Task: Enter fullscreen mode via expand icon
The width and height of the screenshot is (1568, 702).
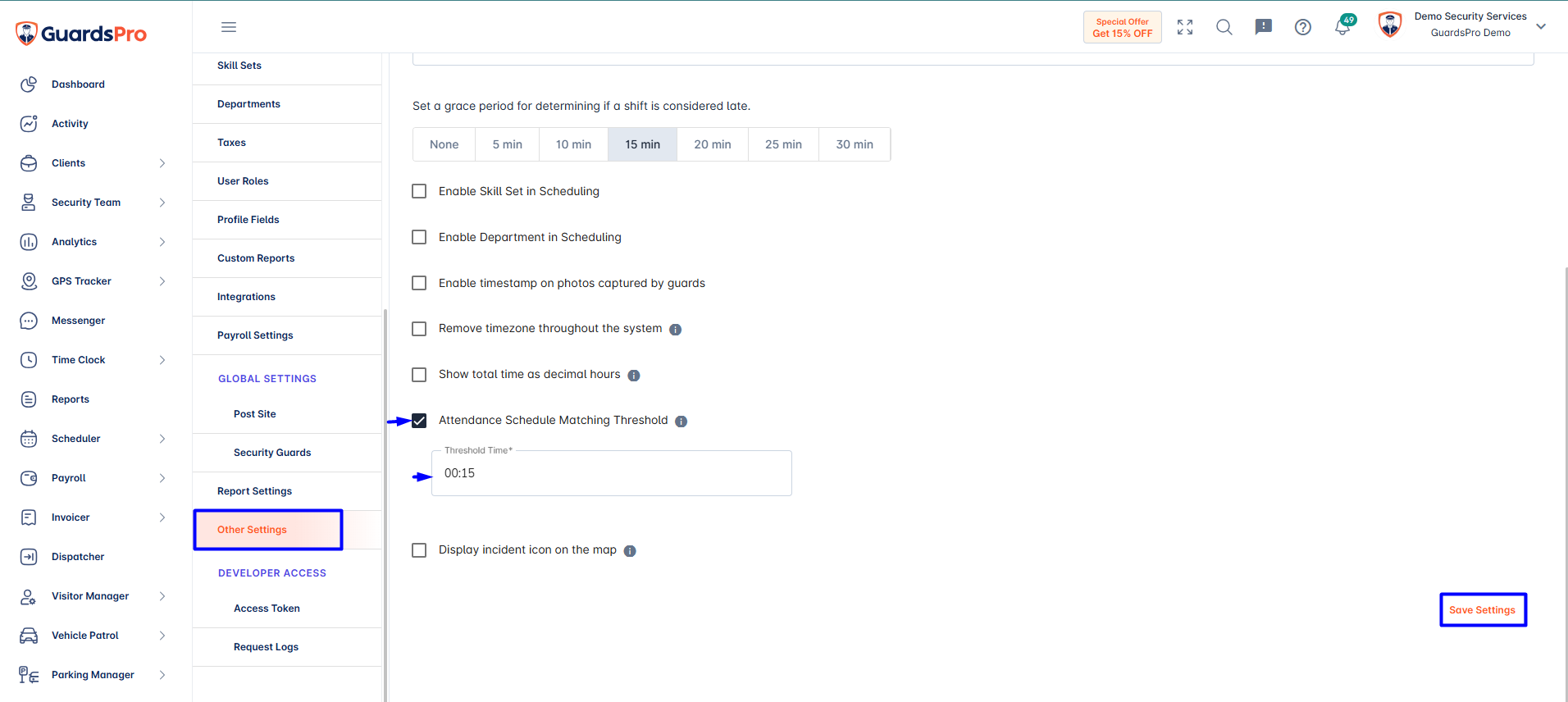Action: (x=1185, y=27)
